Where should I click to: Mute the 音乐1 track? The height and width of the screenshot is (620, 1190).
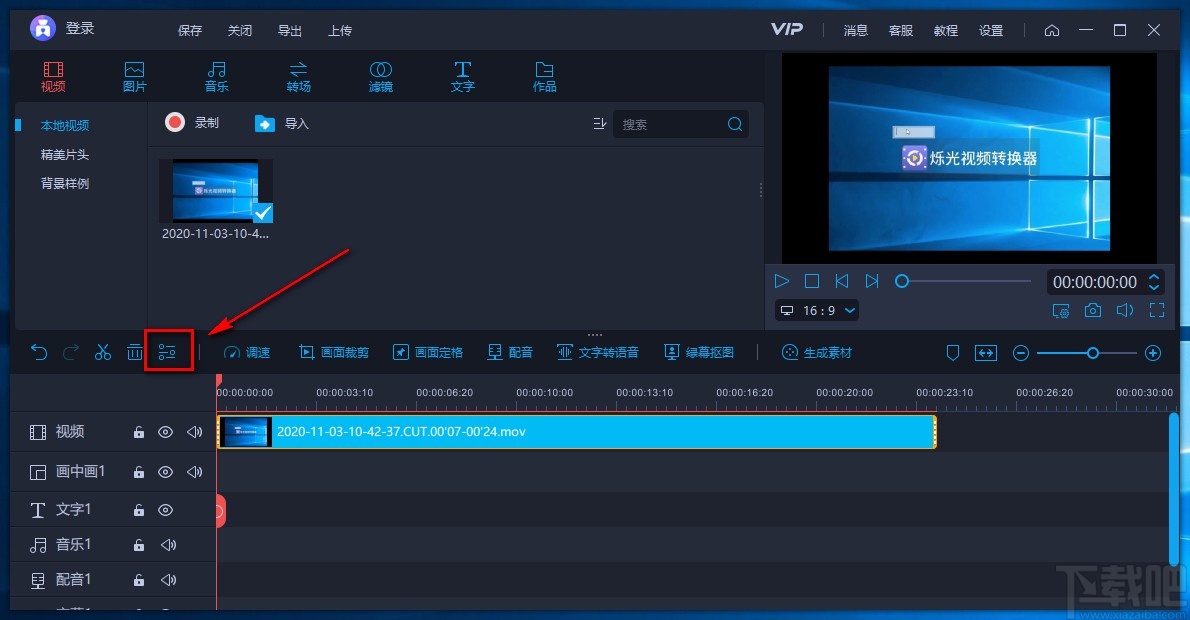tap(168, 545)
